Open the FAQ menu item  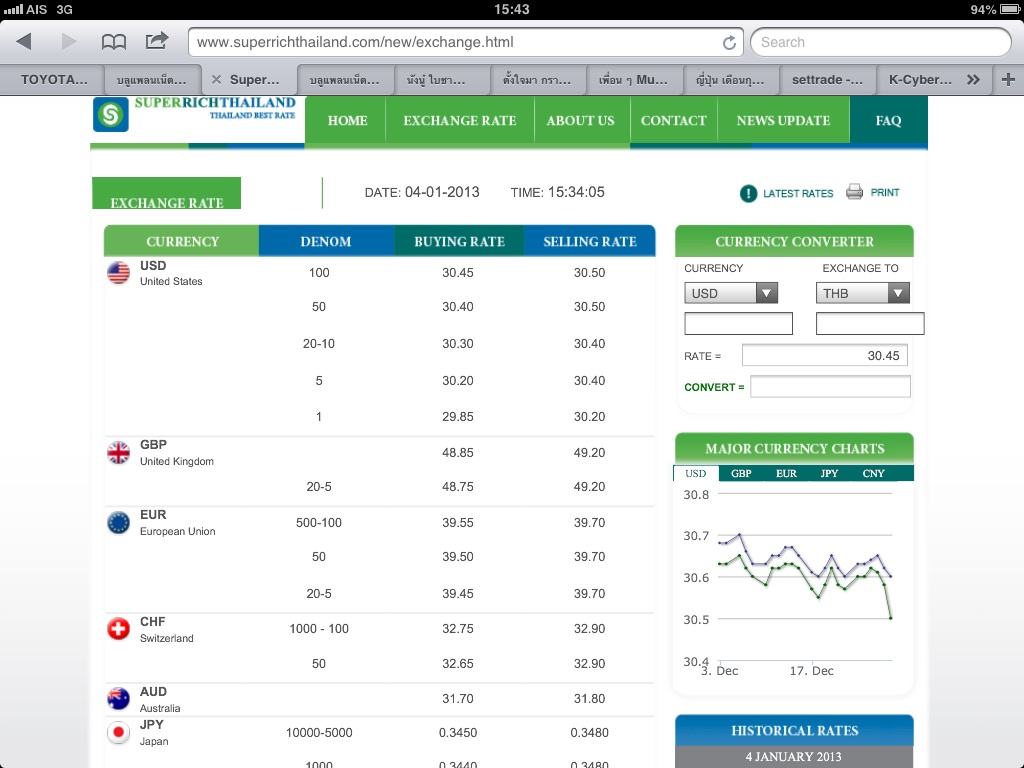888,120
